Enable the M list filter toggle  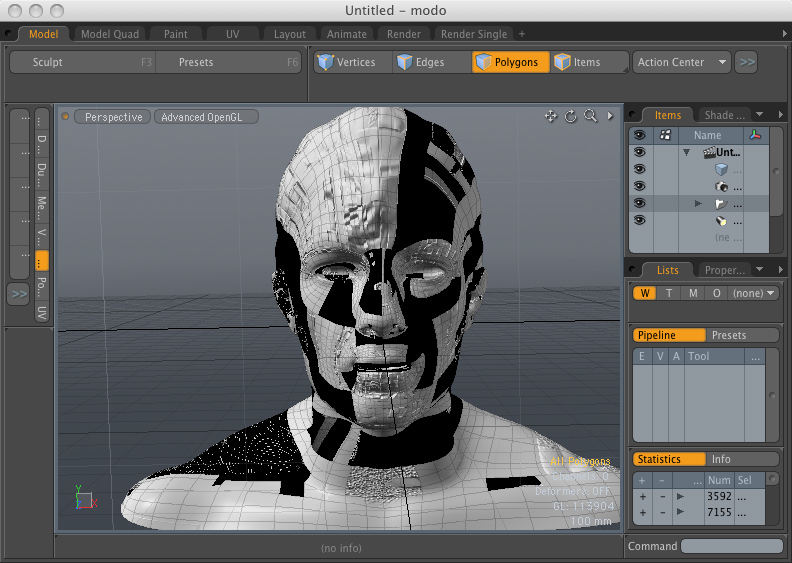(x=692, y=293)
